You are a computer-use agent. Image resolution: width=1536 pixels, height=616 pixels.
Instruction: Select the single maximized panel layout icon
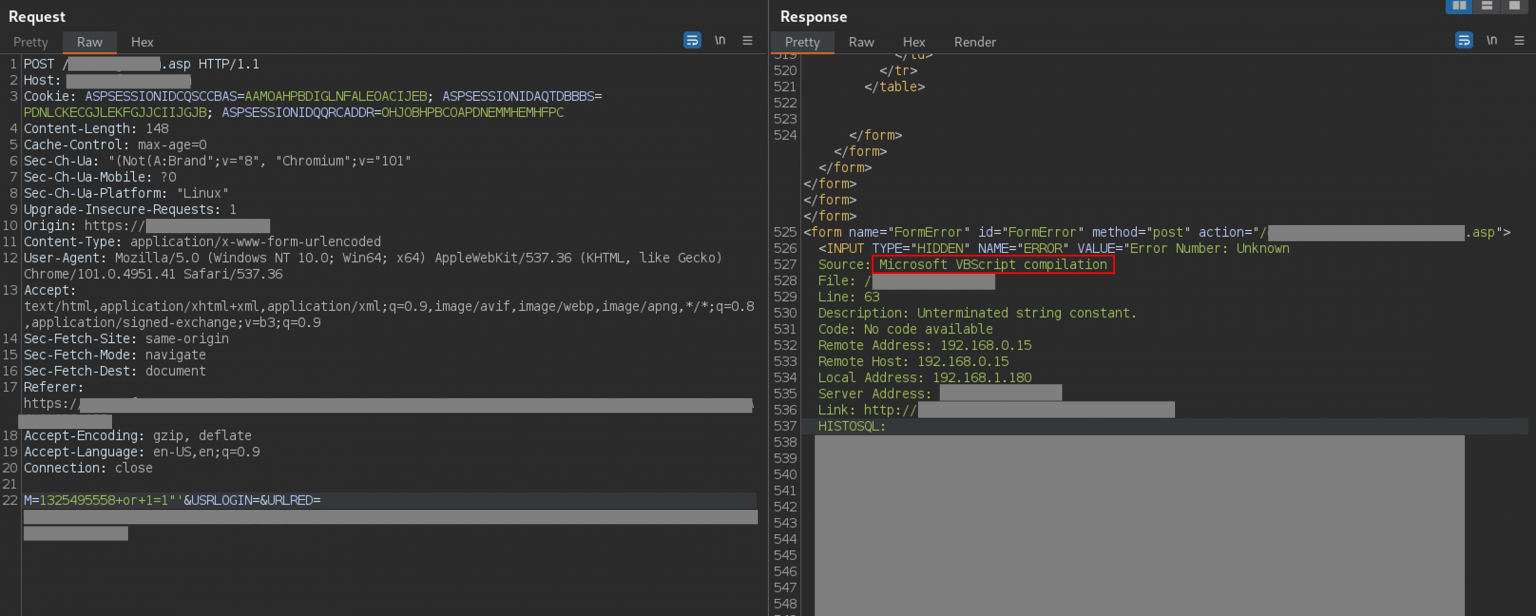tap(1514, 7)
